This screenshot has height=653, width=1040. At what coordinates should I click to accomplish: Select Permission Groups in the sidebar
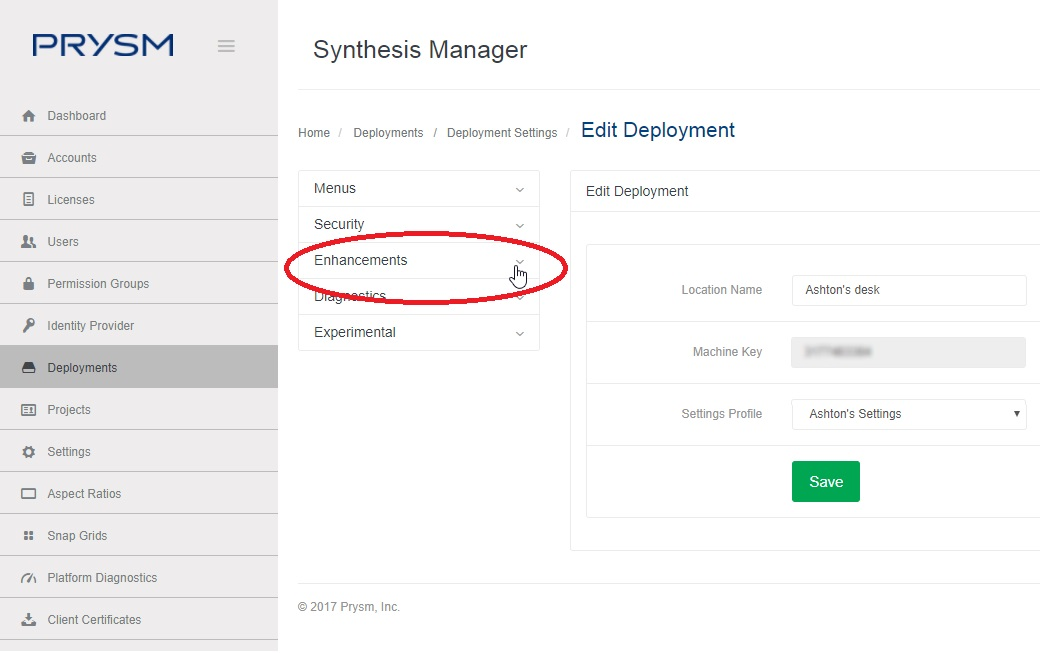coord(139,283)
